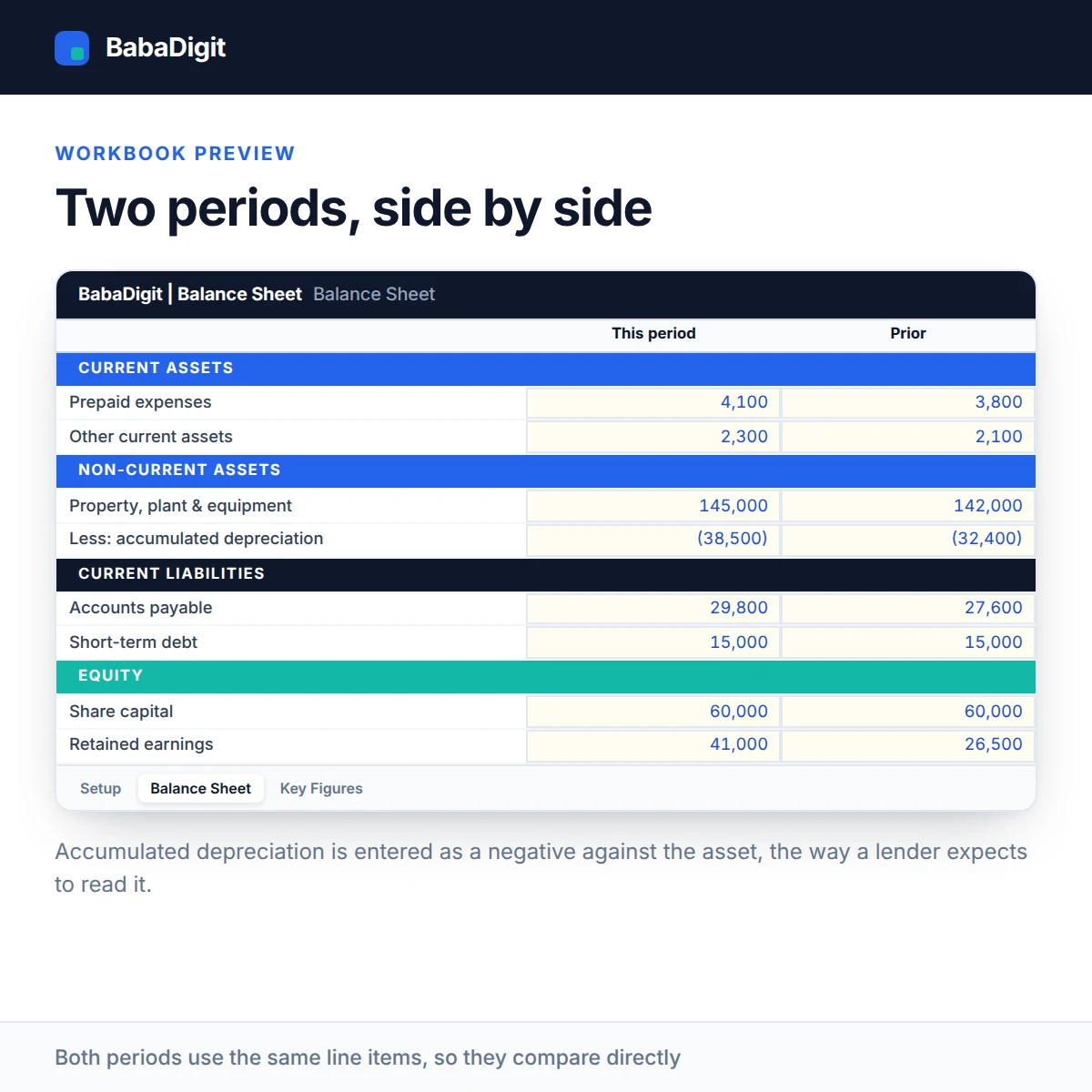Open the Setup sheet tab

(100, 788)
